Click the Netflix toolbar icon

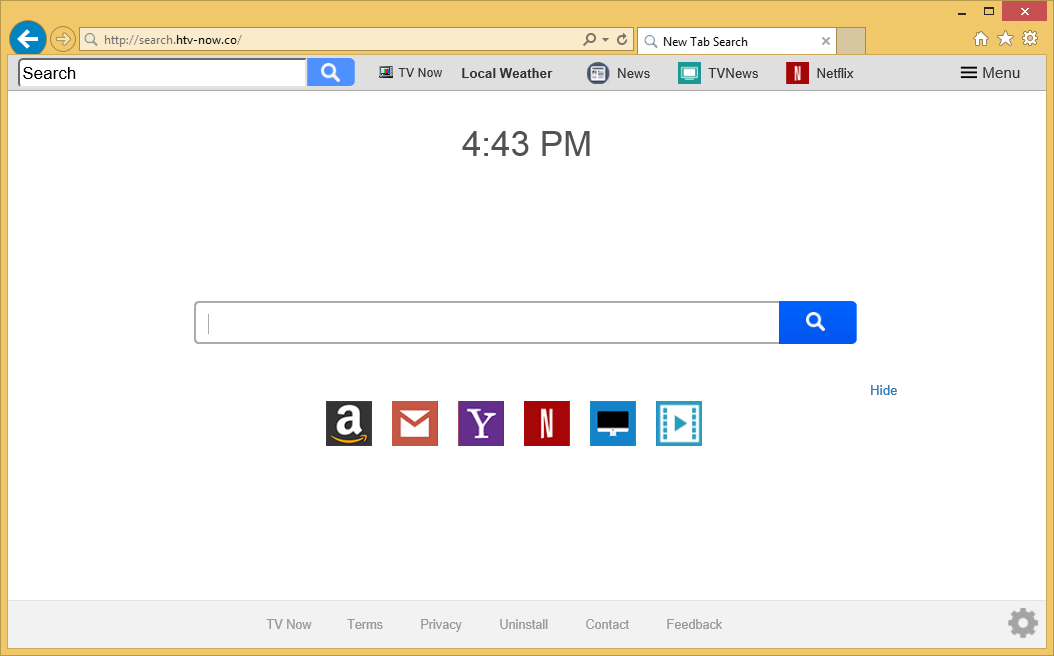tap(797, 73)
